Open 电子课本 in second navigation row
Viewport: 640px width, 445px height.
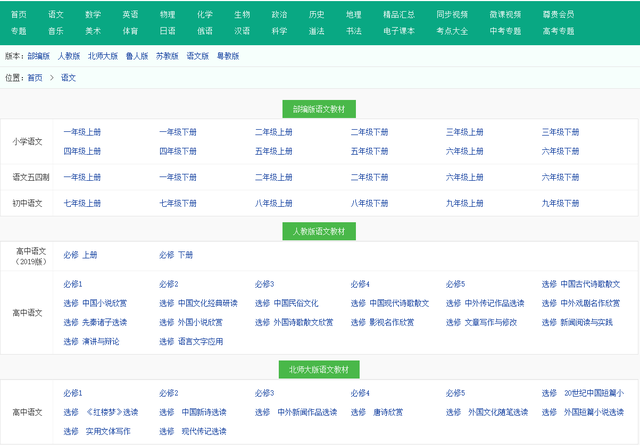pyautogui.click(x=399, y=31)
